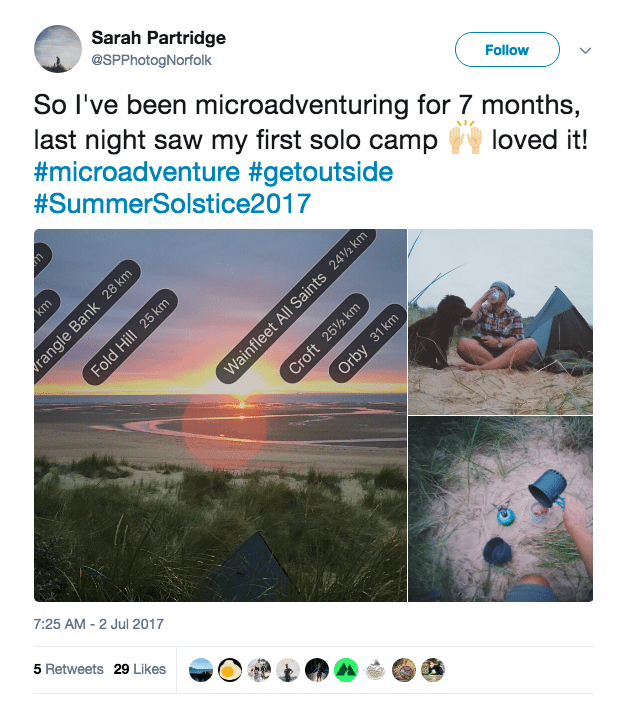View the 5 Retweets list
The height and width of the screenshot is (707, 620).
tap(68, 669)
